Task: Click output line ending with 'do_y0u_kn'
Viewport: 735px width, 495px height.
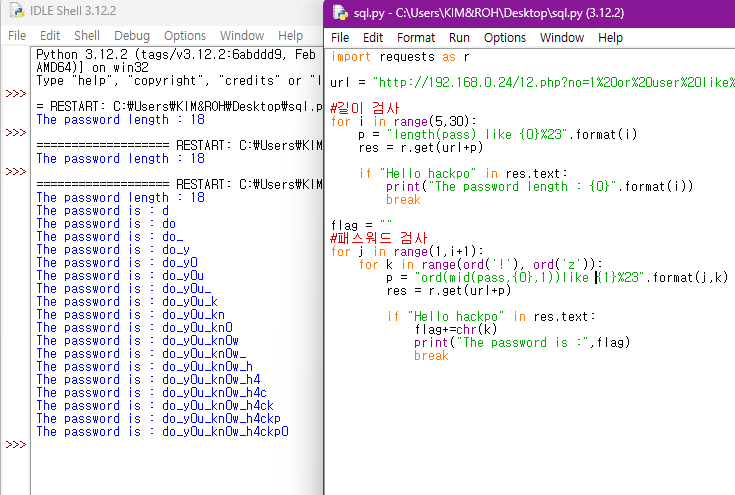Action: click(x=131, y=315)
